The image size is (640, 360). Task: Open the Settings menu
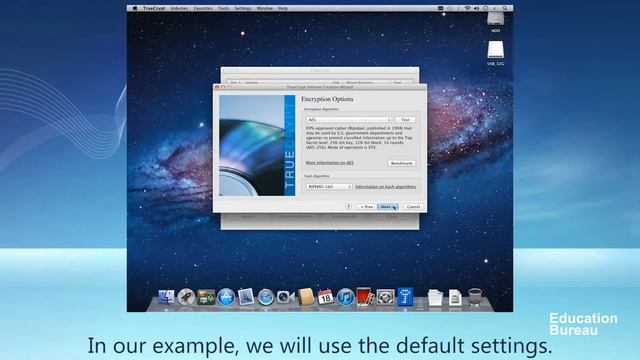click(243, 8)
